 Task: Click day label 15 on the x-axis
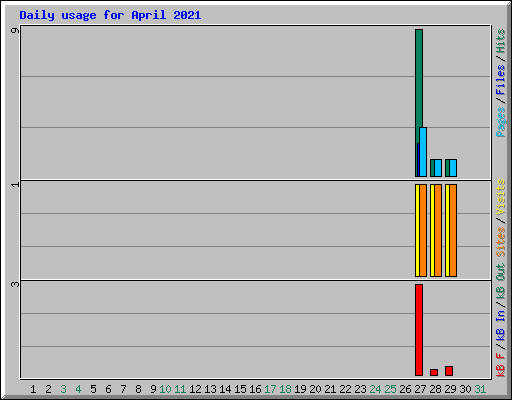[240, 389]
